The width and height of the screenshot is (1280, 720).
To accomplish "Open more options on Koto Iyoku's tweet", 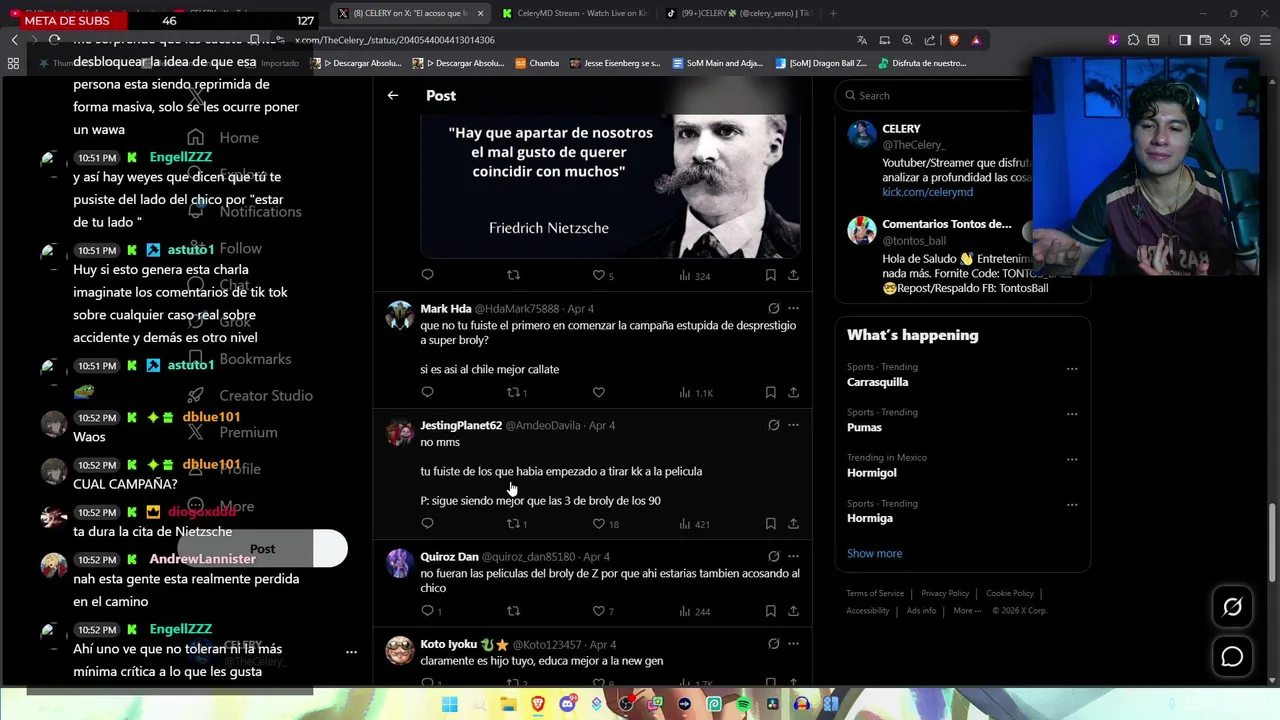I will (x=793, y=644).
